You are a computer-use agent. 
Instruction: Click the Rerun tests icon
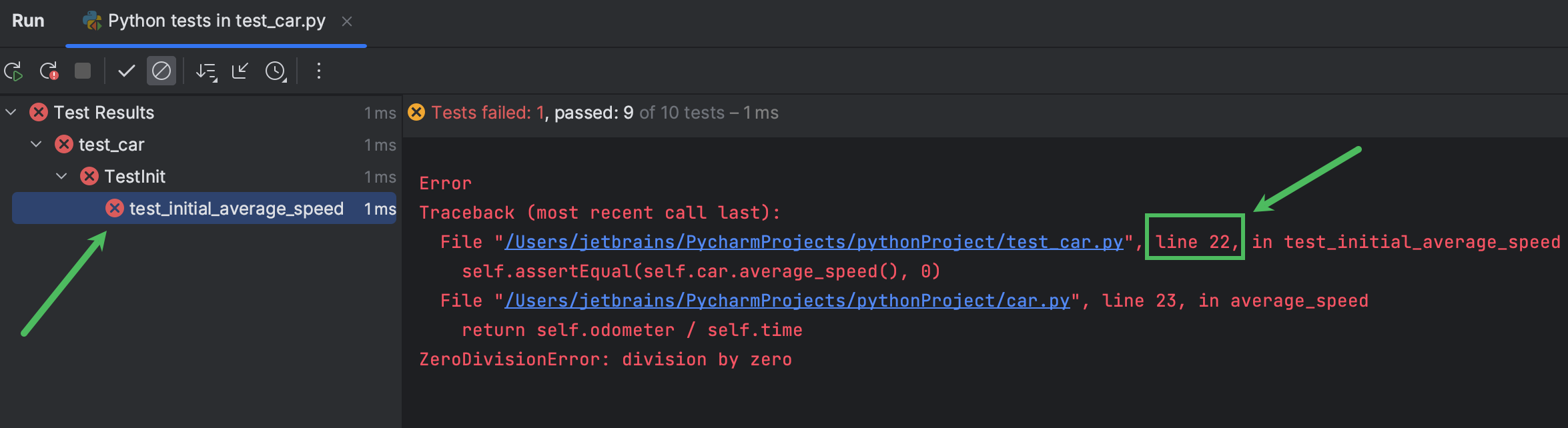13,71
